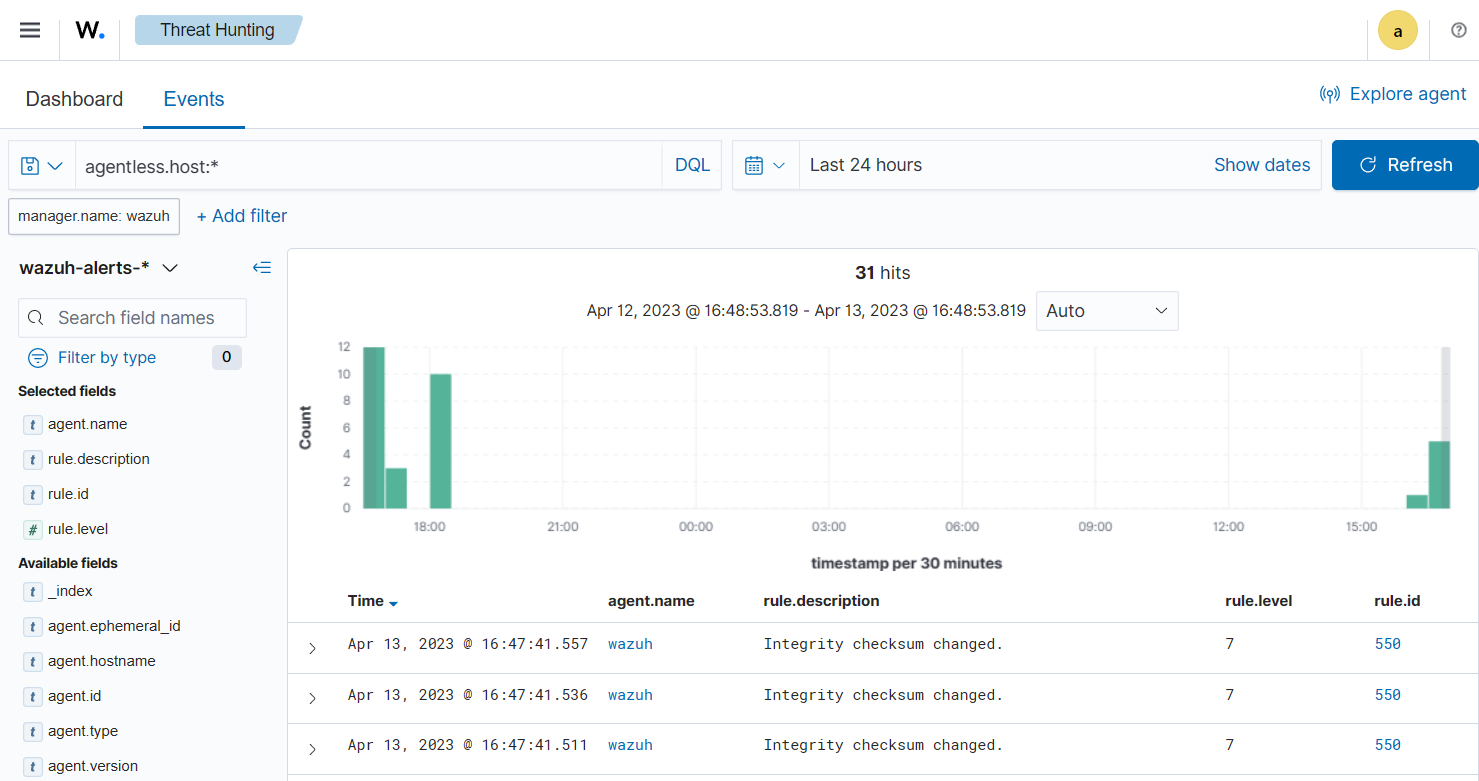
Task: Click the Wazuh logo icon
Action: point(90,30)
